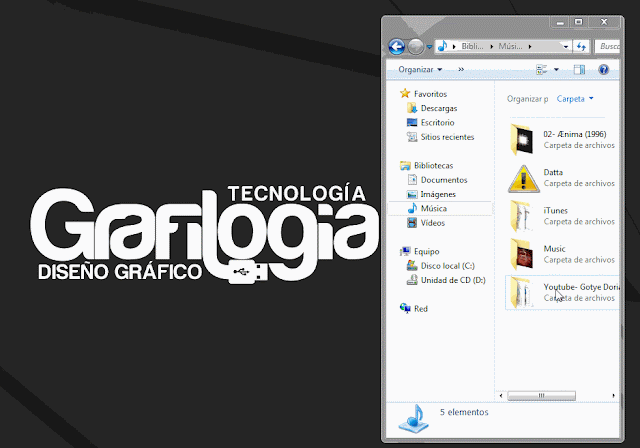Click the Escritorio desktop icon

pyautogui.click(x=412, y=122)
